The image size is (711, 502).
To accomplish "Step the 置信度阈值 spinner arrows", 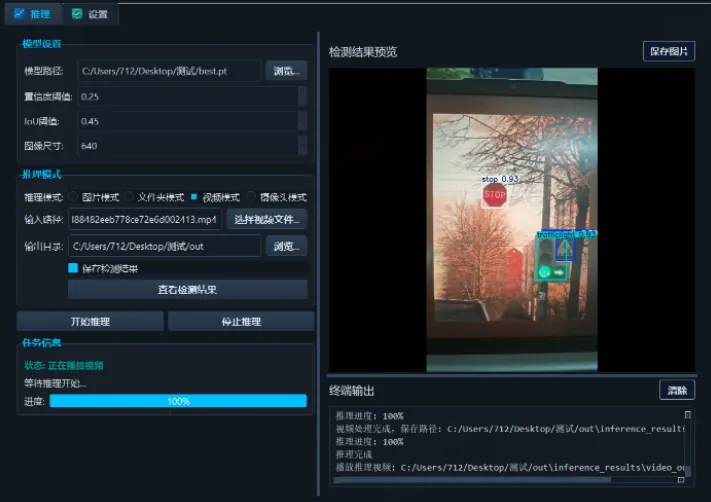I will tap(302, 96).
